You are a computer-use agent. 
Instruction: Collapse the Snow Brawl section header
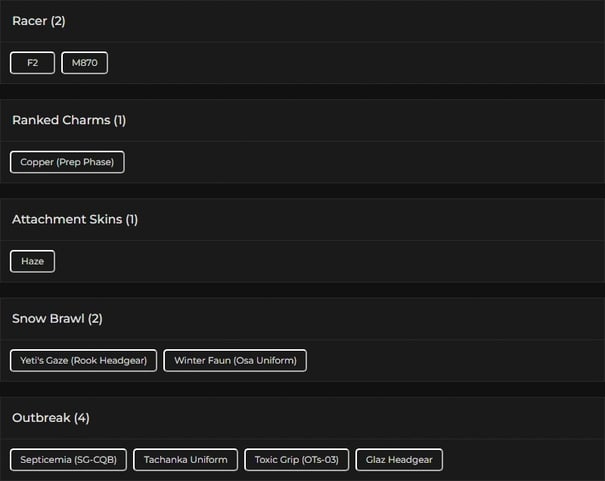pos(300,318)
